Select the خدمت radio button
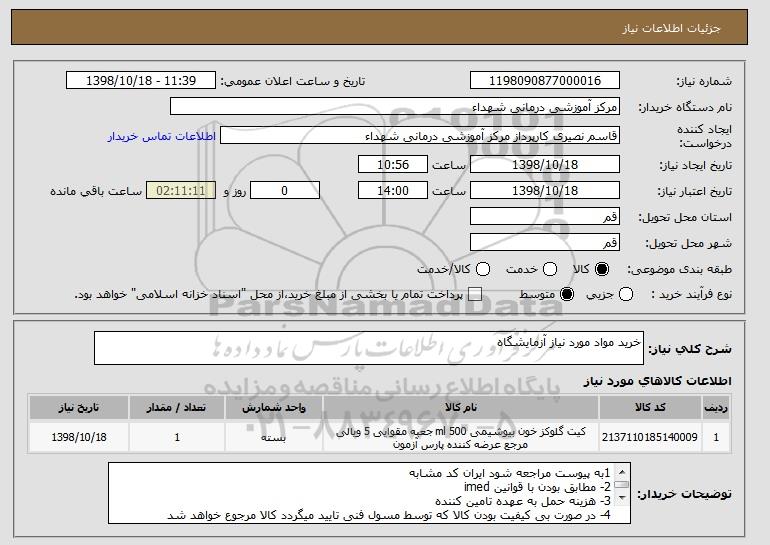 pyautogui.click(x=550, y=269)
